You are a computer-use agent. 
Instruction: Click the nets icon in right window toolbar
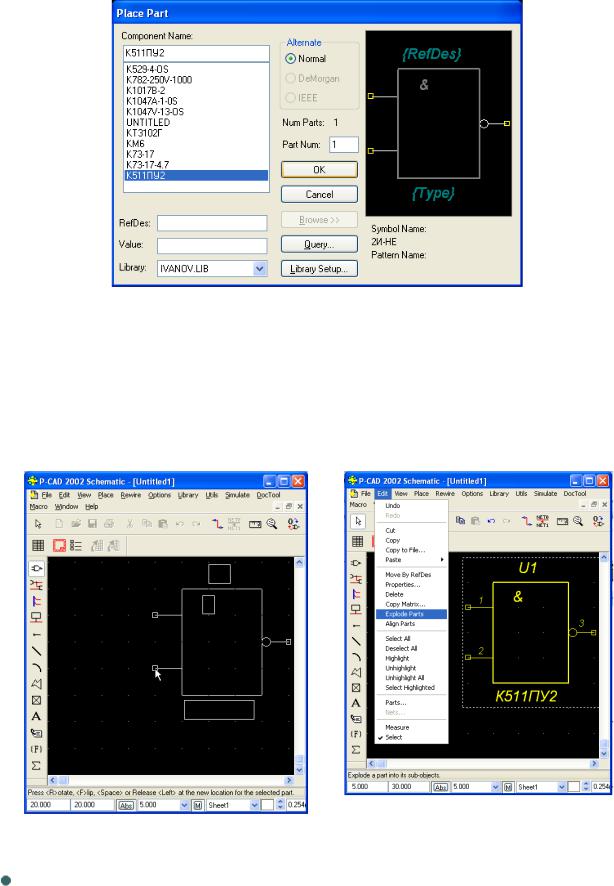click(x=542, y=521)
